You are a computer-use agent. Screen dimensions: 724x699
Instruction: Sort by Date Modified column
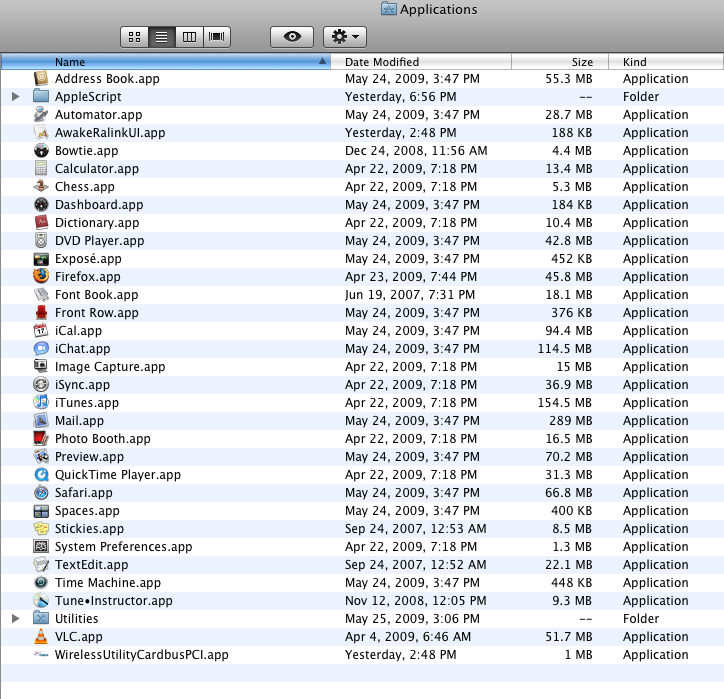[x=421, y=62]
